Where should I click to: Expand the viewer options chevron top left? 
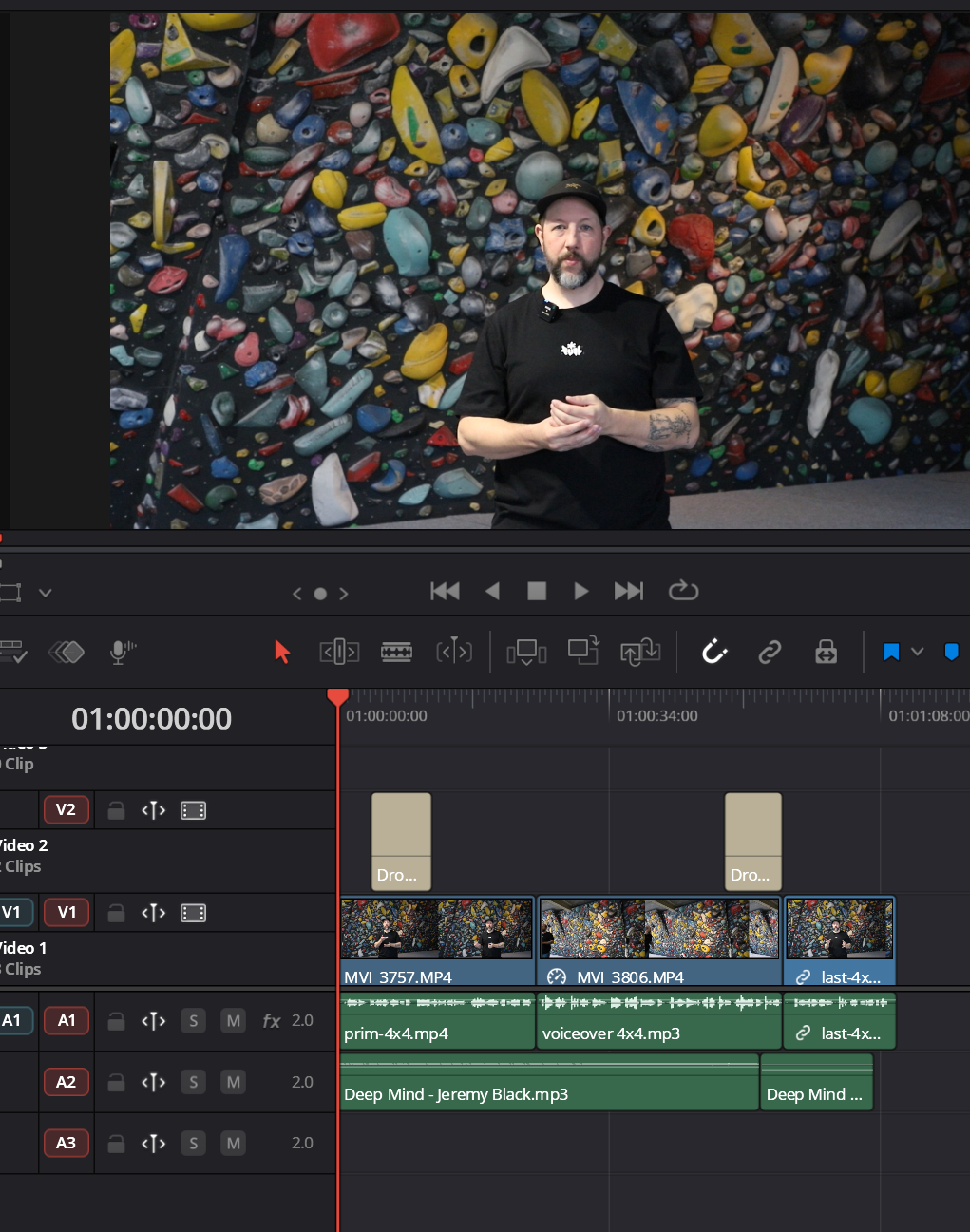[x=45, y=592]
